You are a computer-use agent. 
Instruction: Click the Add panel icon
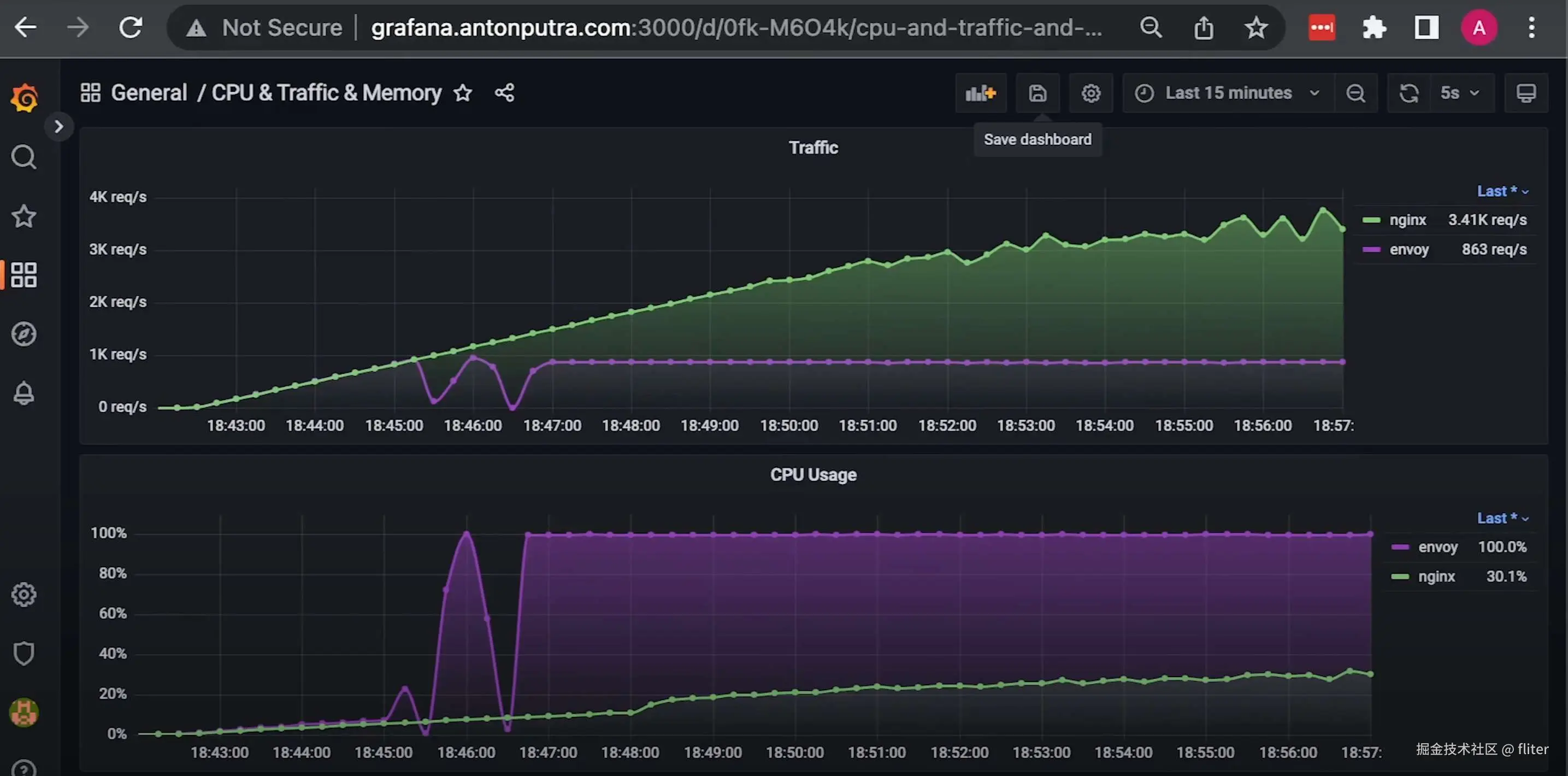[980, 93]
